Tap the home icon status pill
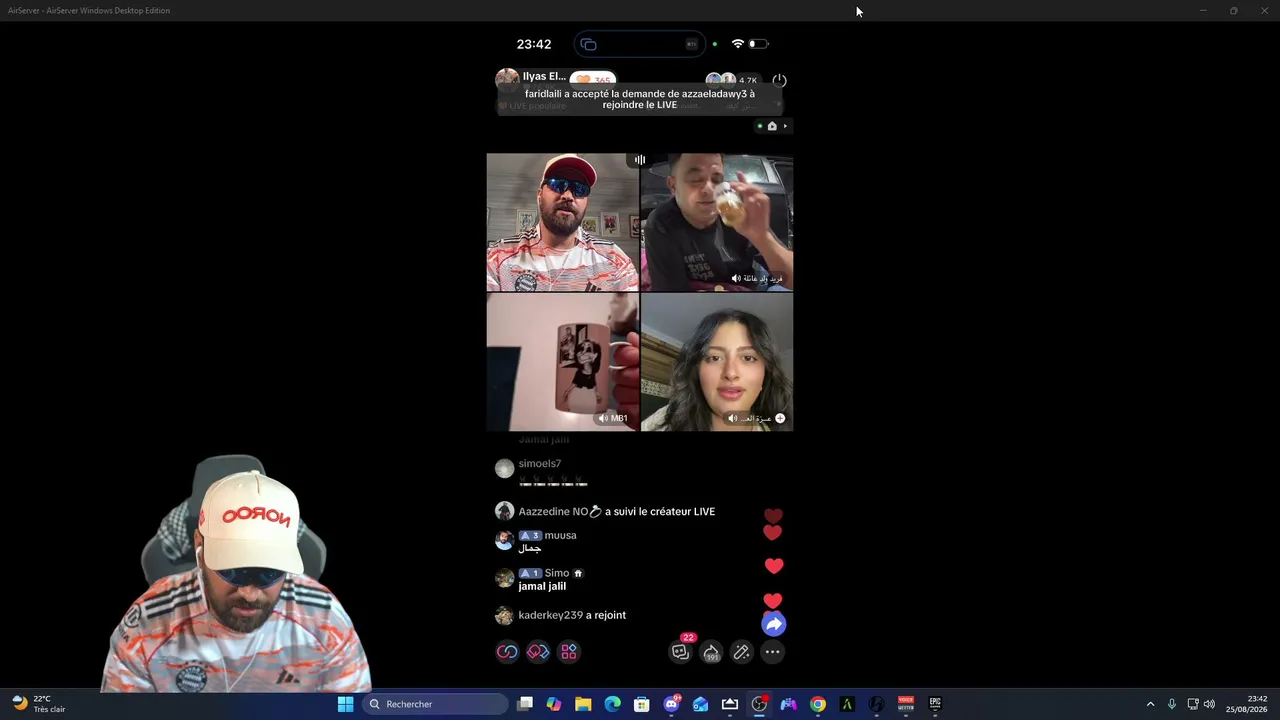 773,126
